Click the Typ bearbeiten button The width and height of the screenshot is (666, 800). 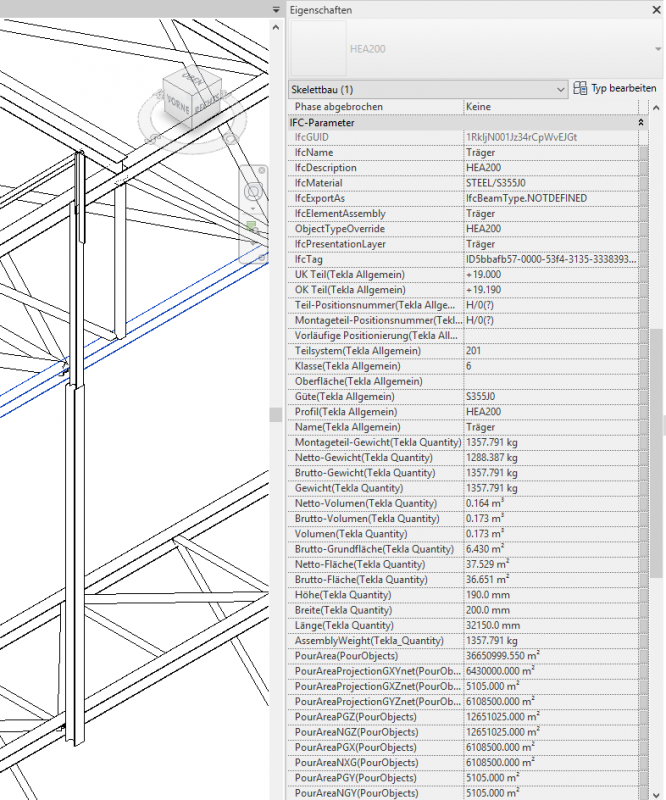click(614, 89)
